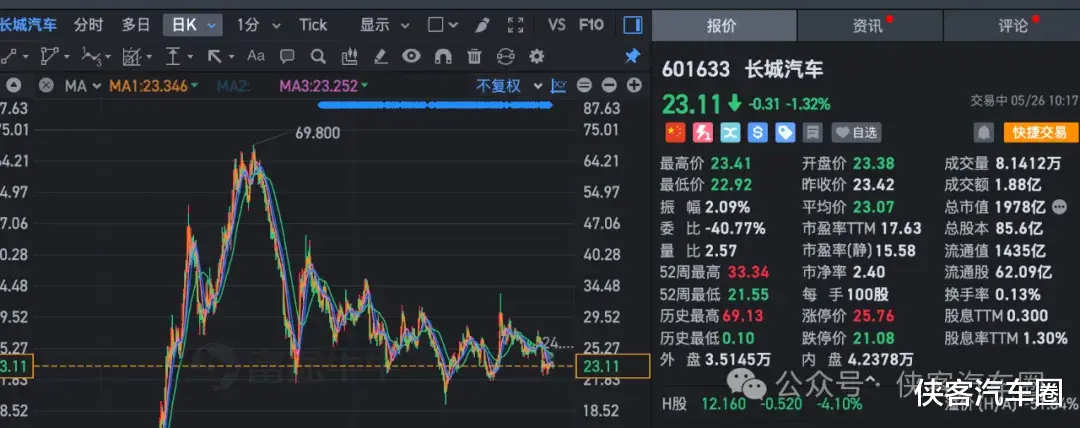Click the 市盈率TTM 17.63 value

[x=901, y=228]
